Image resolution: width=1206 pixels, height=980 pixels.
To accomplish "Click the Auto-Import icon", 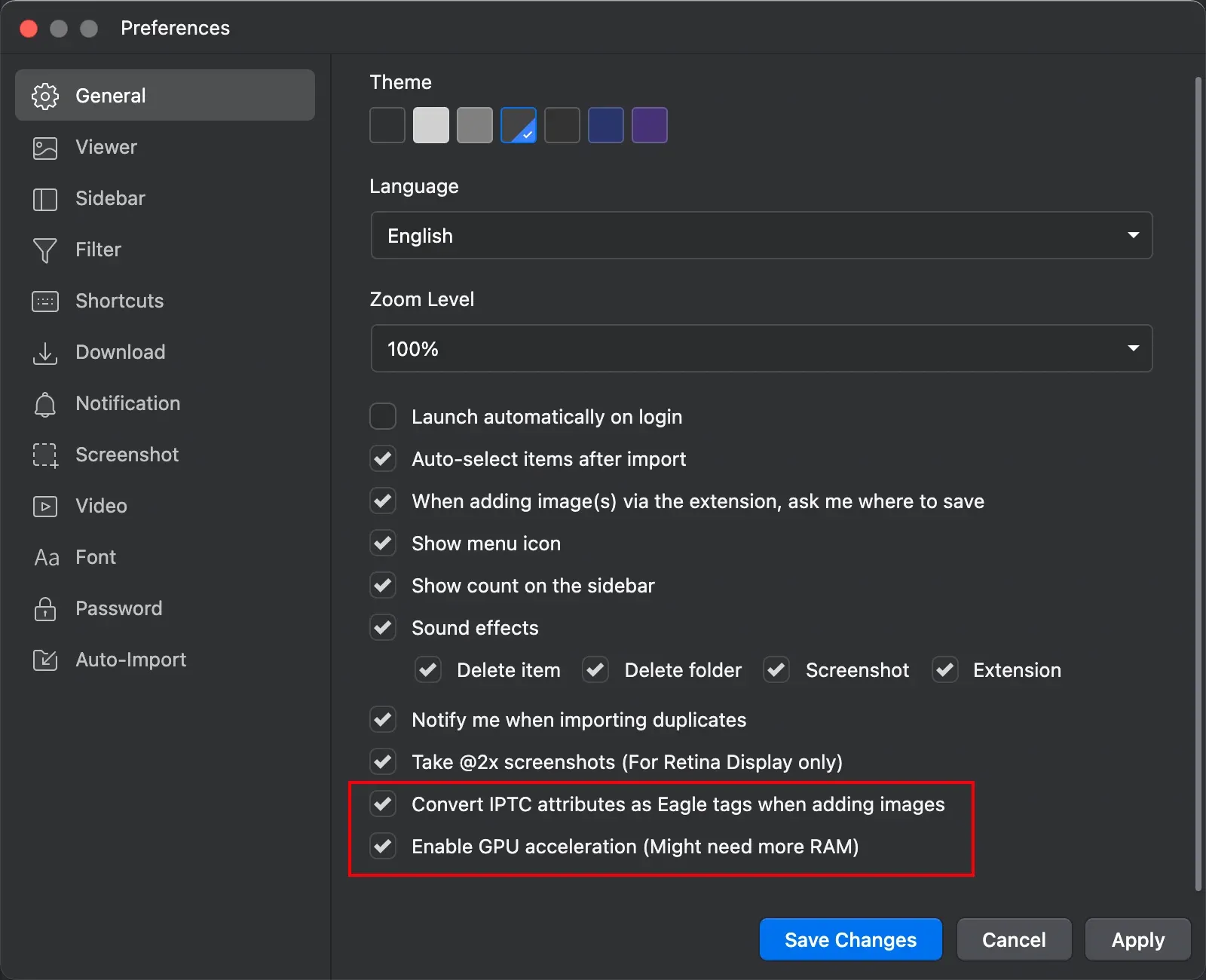I will pyautogui.click(x=45, y=660).
